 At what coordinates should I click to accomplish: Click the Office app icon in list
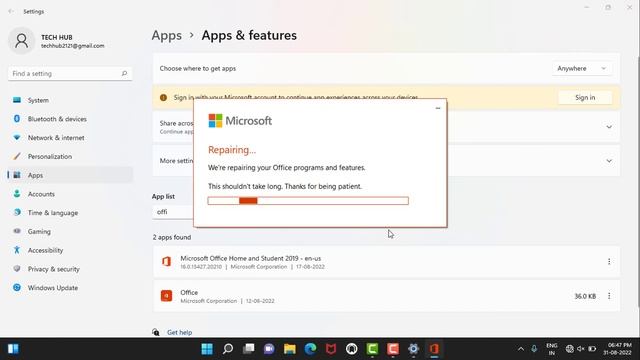[166, 296]
